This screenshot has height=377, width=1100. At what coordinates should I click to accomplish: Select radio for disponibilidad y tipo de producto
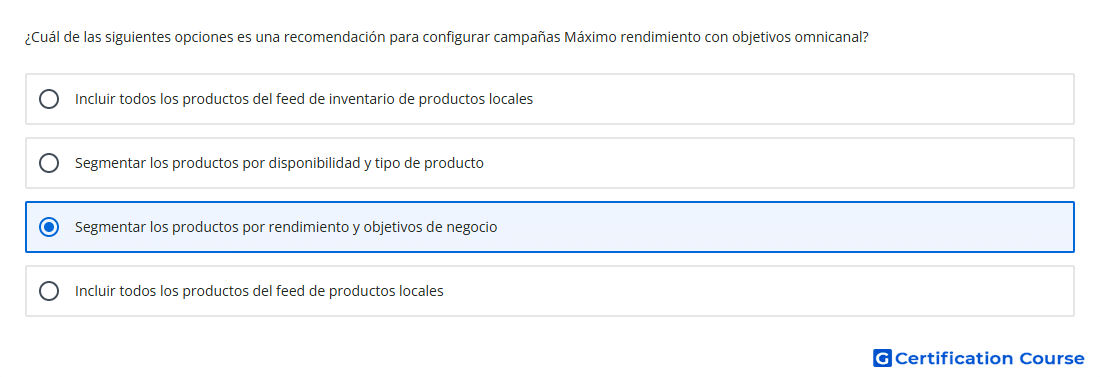pos(49,163)
